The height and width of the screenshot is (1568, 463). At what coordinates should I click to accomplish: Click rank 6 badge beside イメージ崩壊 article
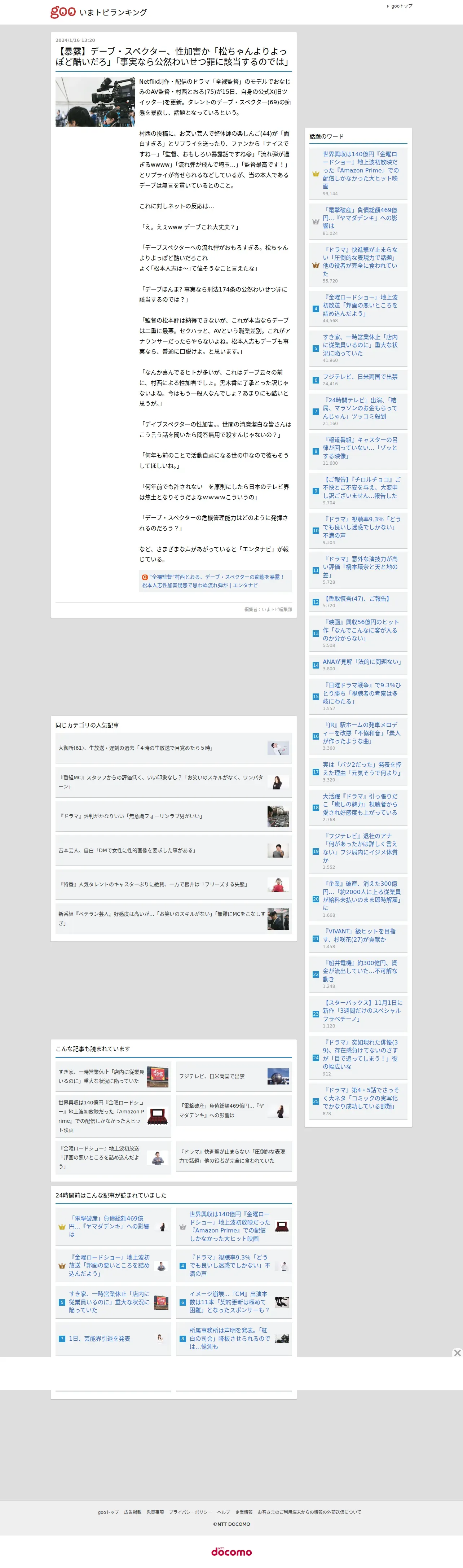click(182, 1302)
